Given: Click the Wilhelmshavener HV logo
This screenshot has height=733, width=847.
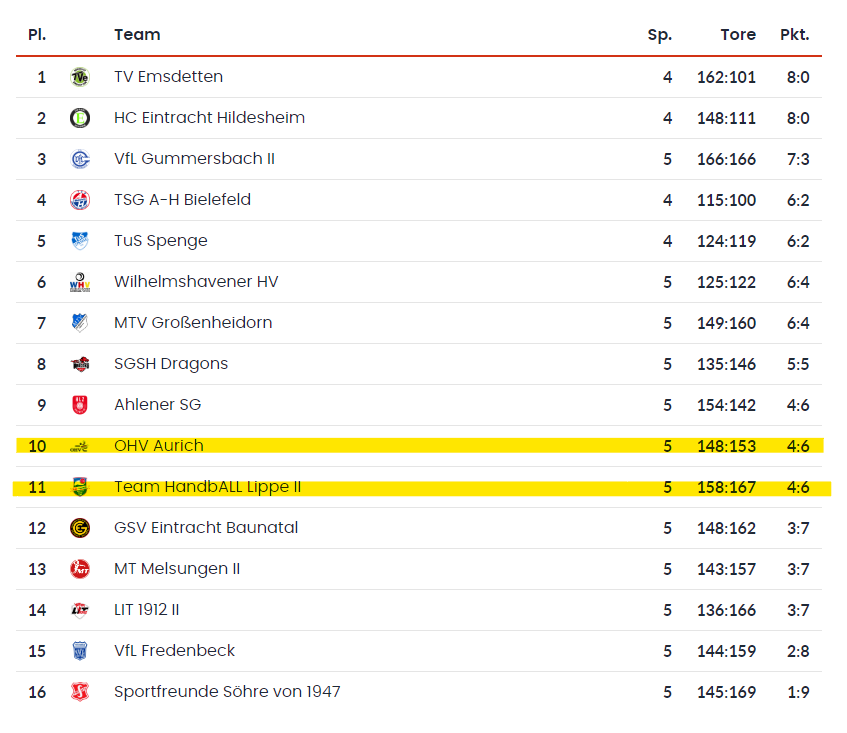Looking at the screenshot, I should (x=80, y=282).
